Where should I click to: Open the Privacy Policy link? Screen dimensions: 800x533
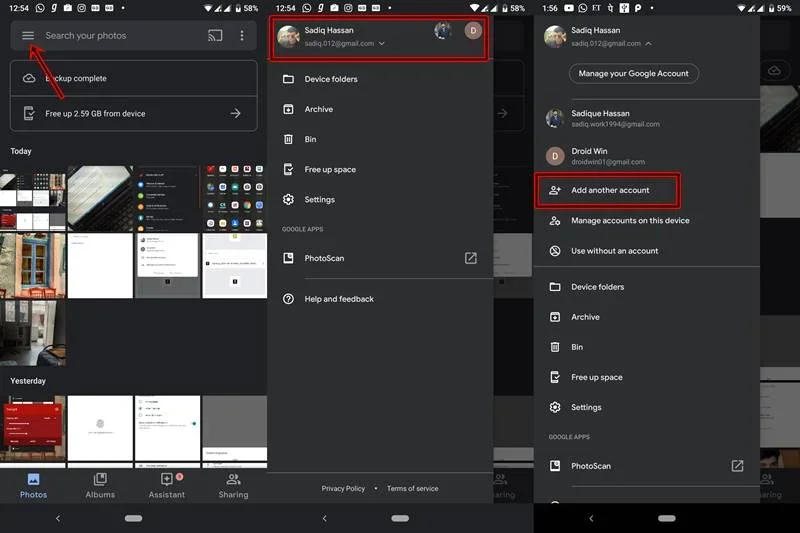click(x=343, y=489)
